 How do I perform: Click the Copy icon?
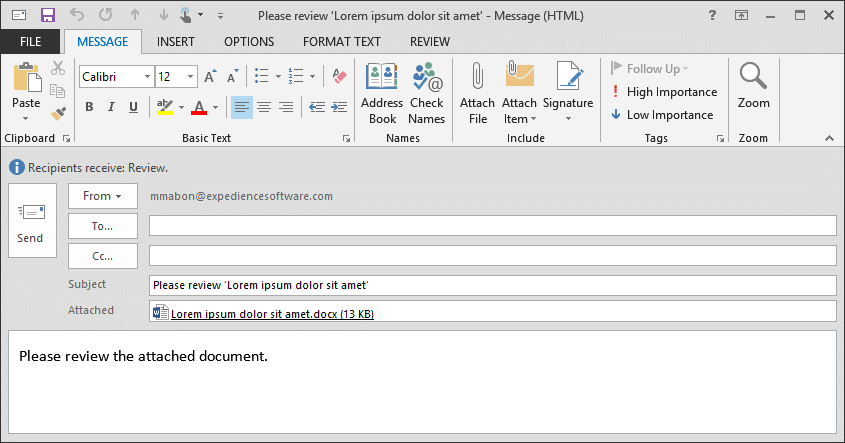(x=58, y=91)
